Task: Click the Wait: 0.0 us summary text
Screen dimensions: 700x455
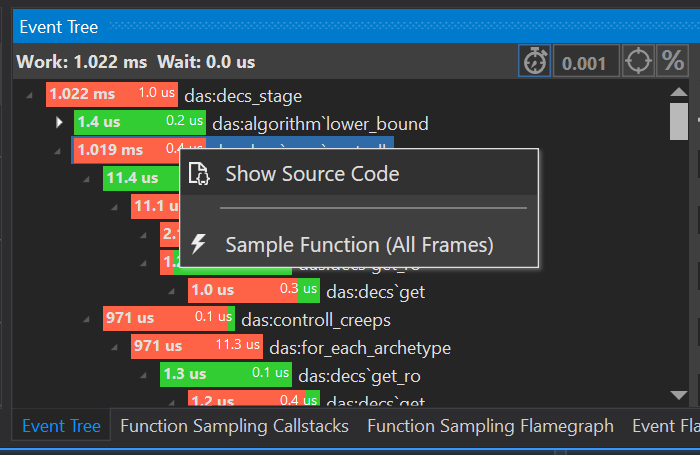Action: (206, 62)
